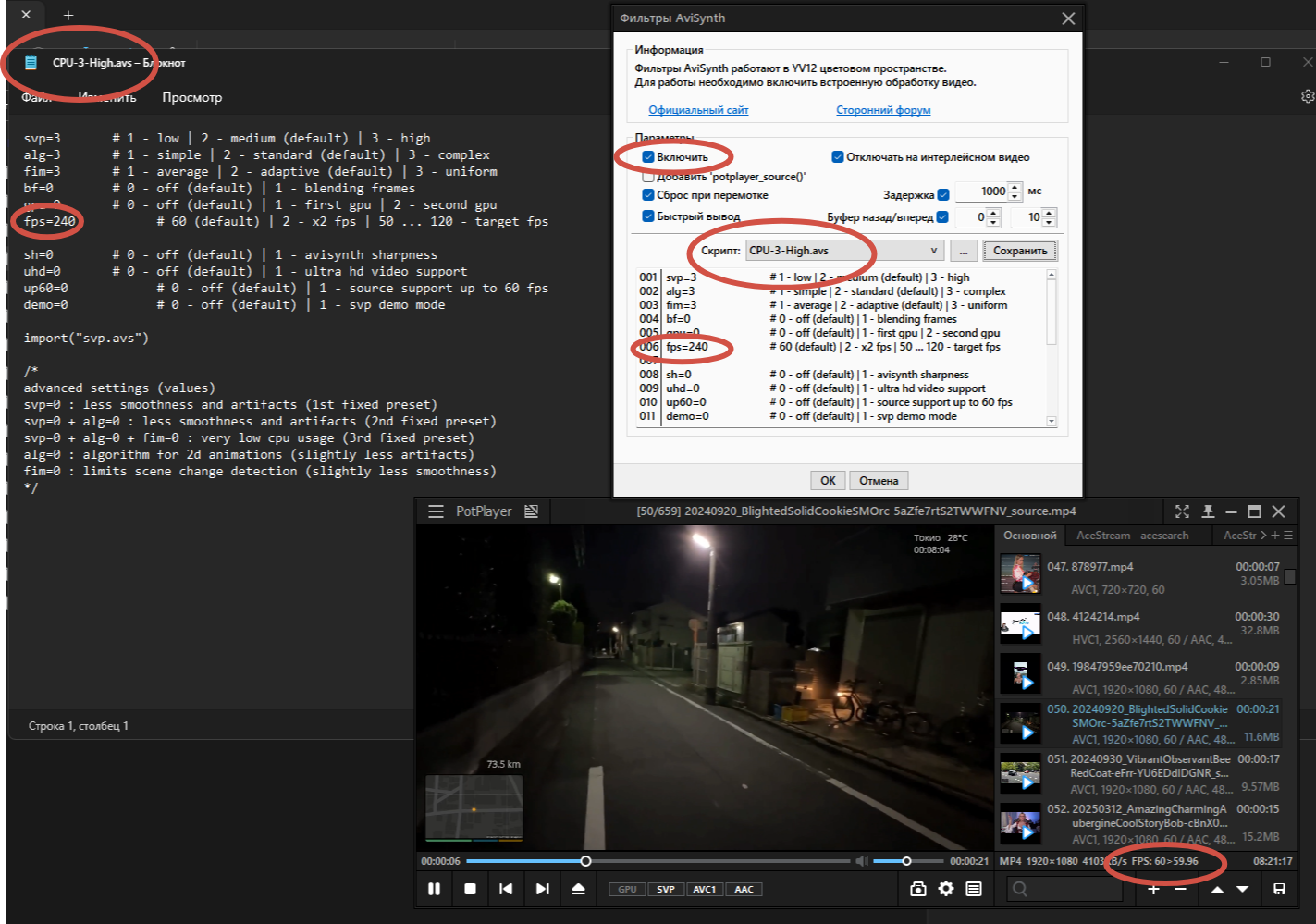This screenshot has width=1316, height=924.
Task: Click the 'Задержка' 1000 ms input field
Action: (x=981, y=191)
